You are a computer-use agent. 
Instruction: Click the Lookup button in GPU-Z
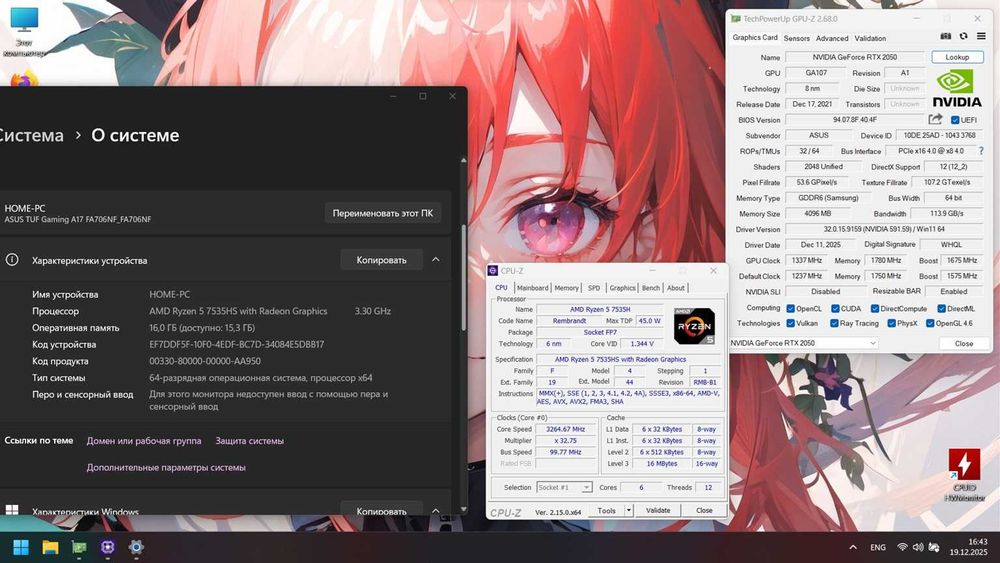(957, 57)
